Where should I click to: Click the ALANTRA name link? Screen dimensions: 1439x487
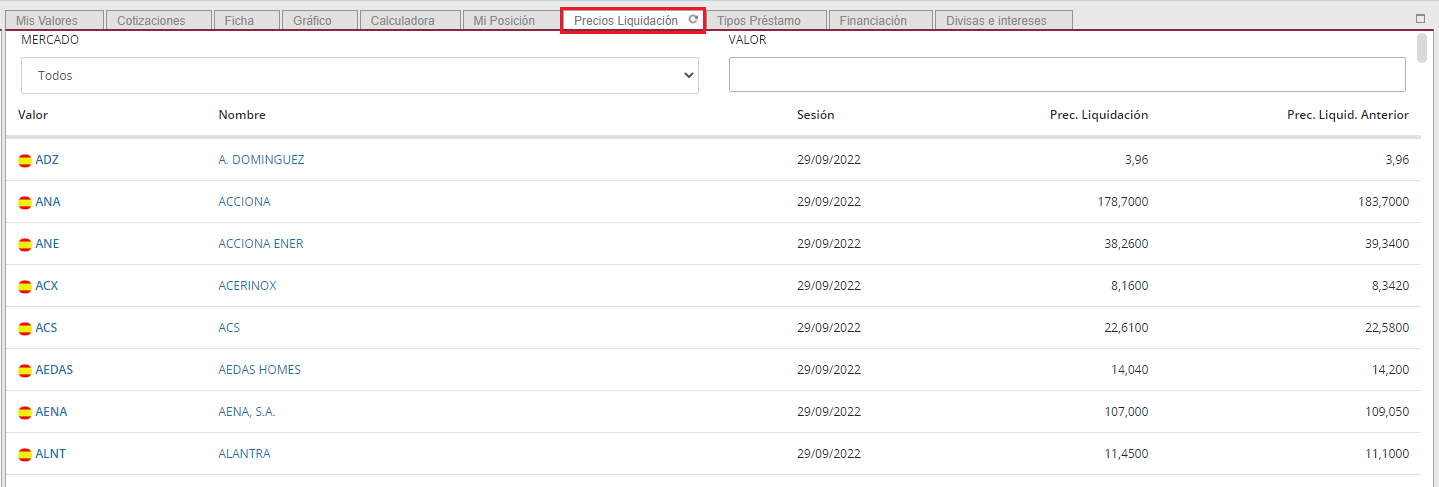coord(244,454)
